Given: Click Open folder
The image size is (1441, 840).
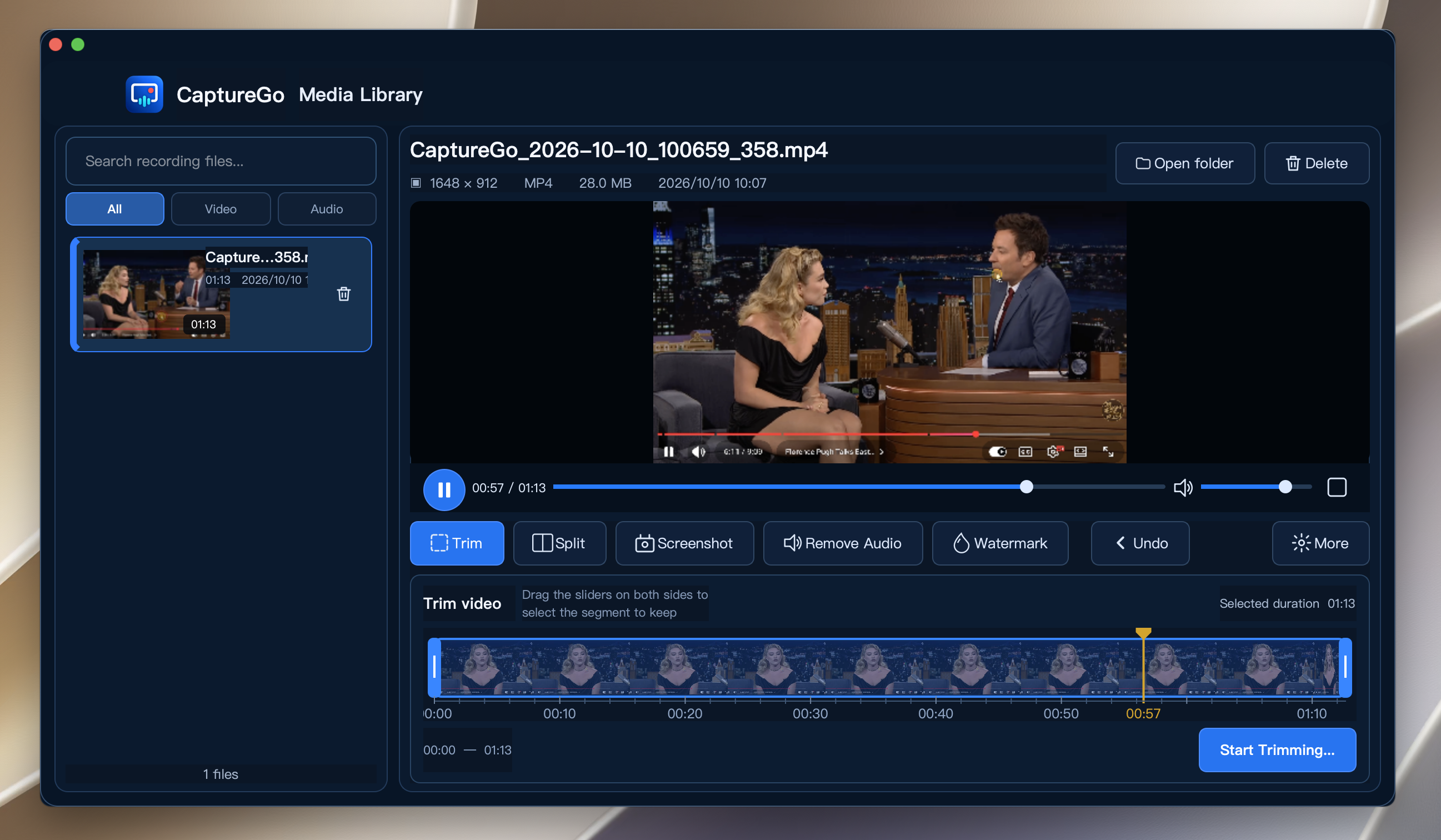Looking at the screenshot, I should point(1185,163).
